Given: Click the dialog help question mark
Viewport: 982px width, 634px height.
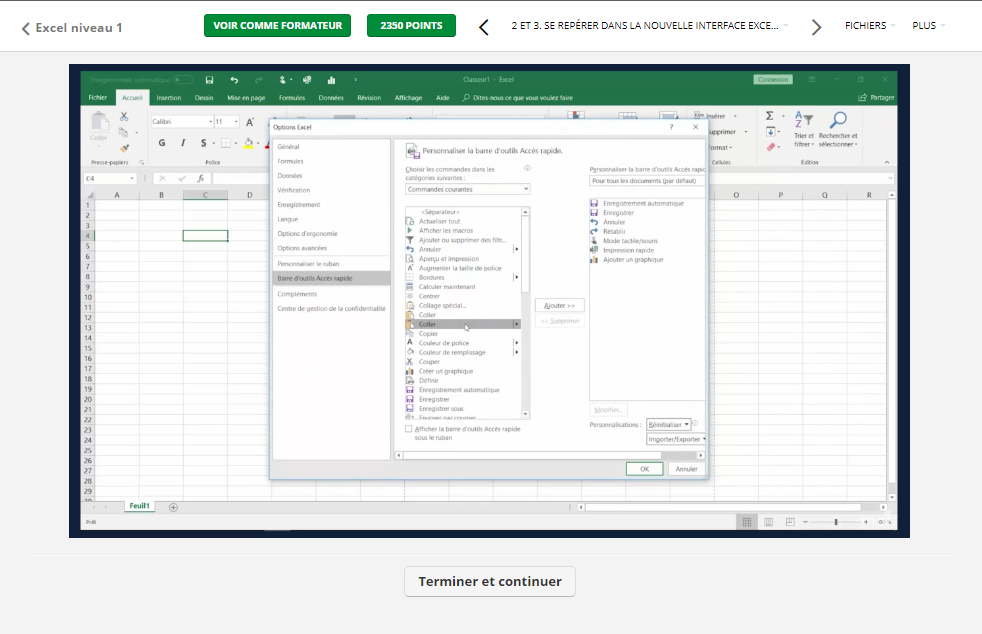Looking at the screenshot, I should point(671,127).
